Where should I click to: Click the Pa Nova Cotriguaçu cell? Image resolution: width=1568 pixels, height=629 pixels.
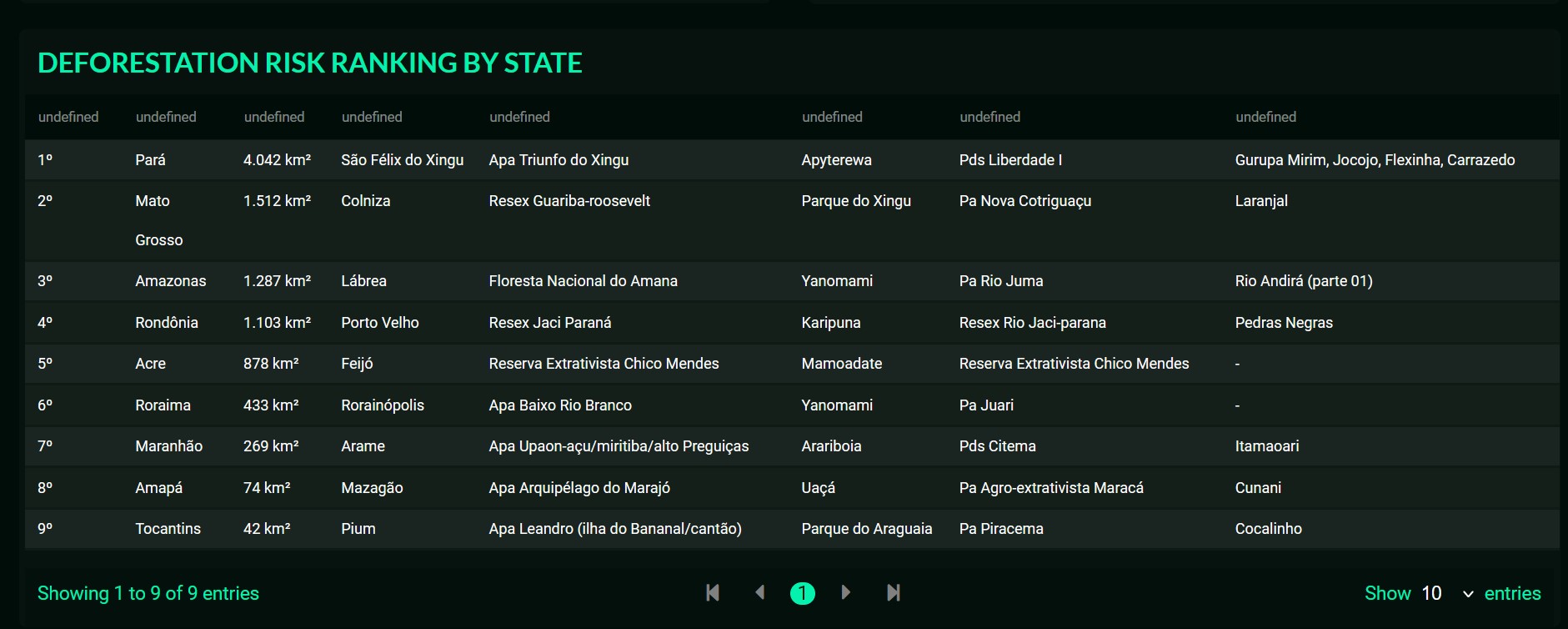[x=1025, y=201]
